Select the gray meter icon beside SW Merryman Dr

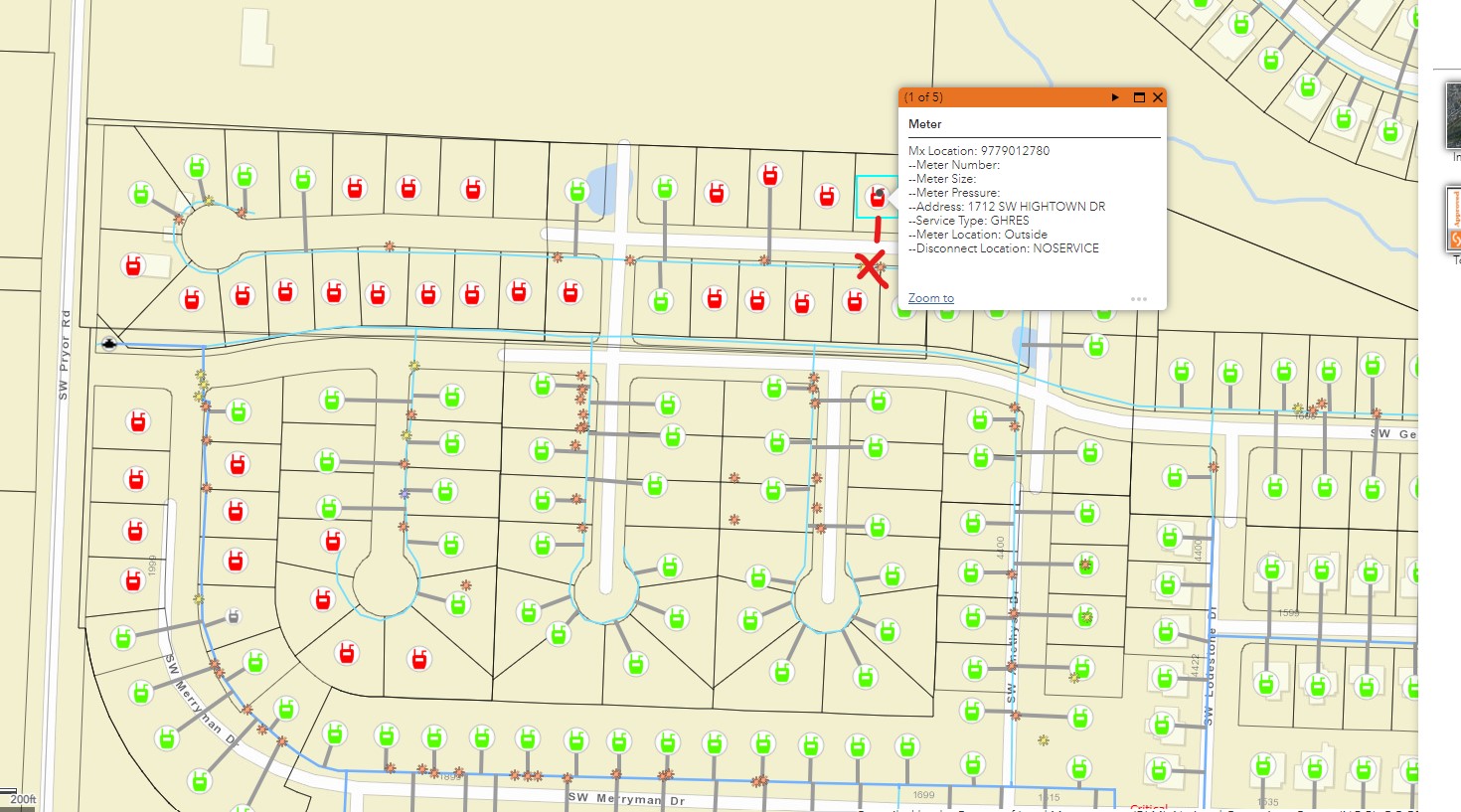(234, 616)
